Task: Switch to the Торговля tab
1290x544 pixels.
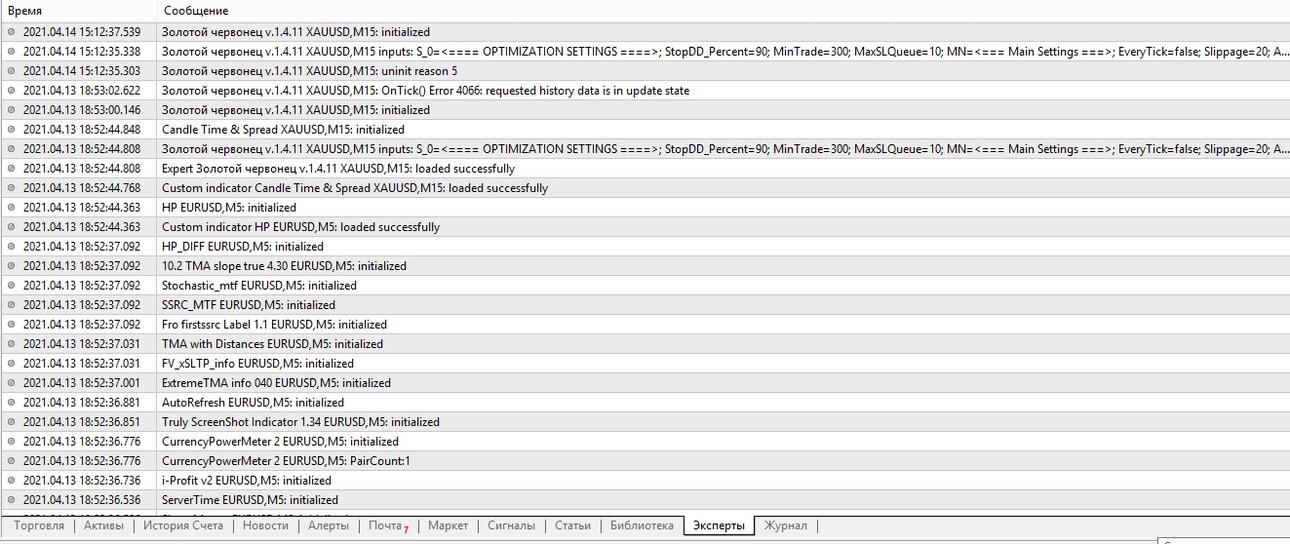Action: click(39, 525)
